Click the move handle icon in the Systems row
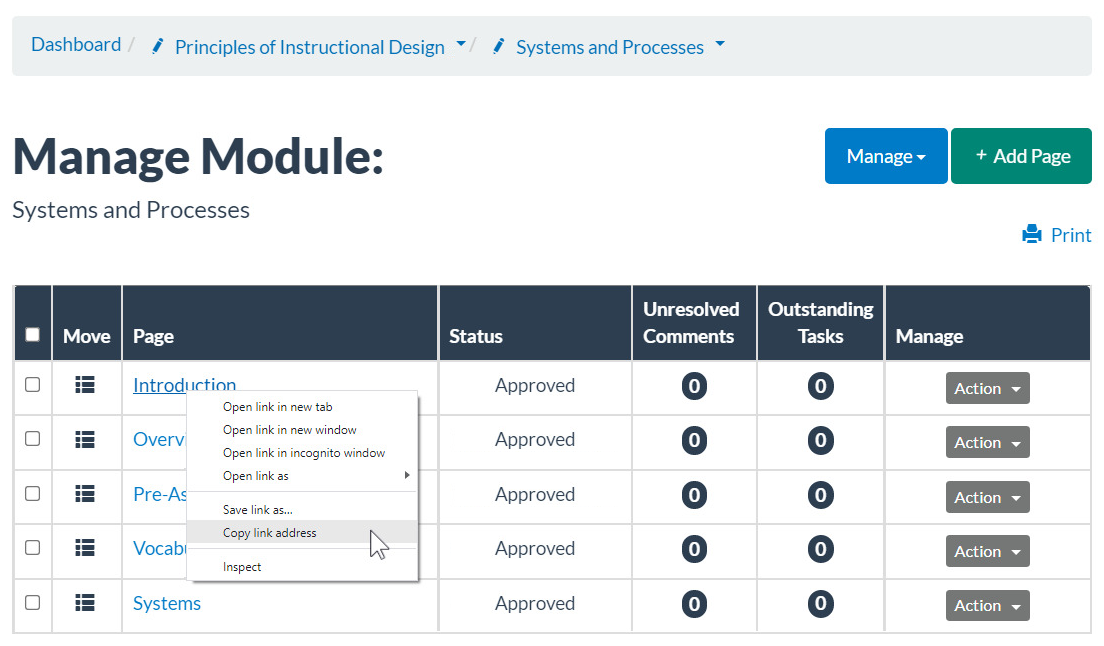The width and height of the screenshot is (1104, 646). (85, 603)
